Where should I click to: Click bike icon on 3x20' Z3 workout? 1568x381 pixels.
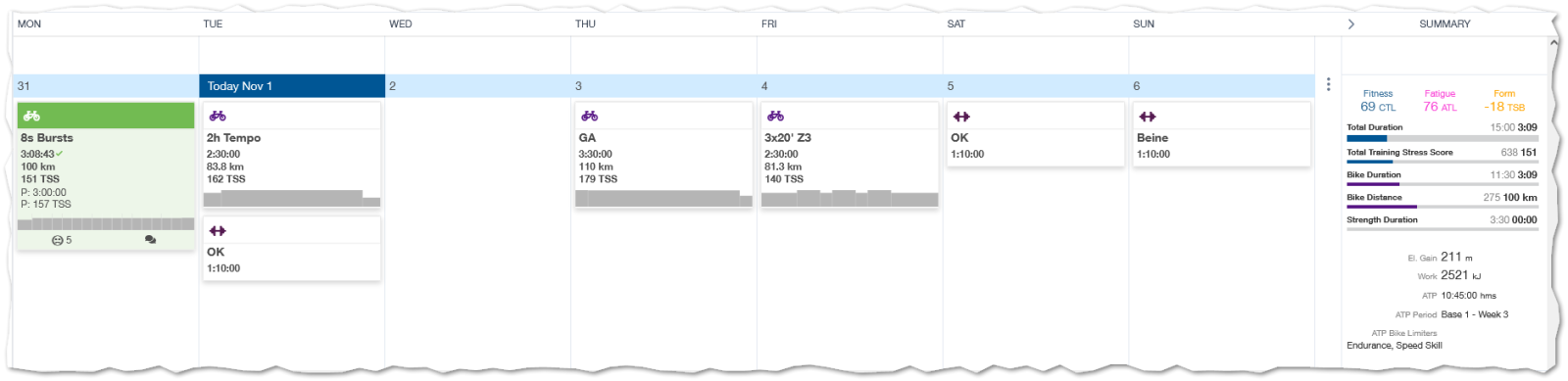[x=775, y=116]
